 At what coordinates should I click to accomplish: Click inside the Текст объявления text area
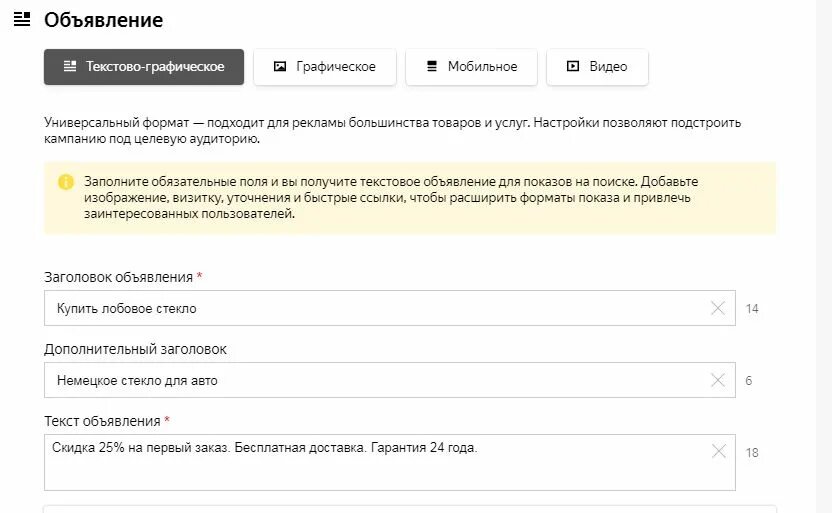[x=389, y=463]
